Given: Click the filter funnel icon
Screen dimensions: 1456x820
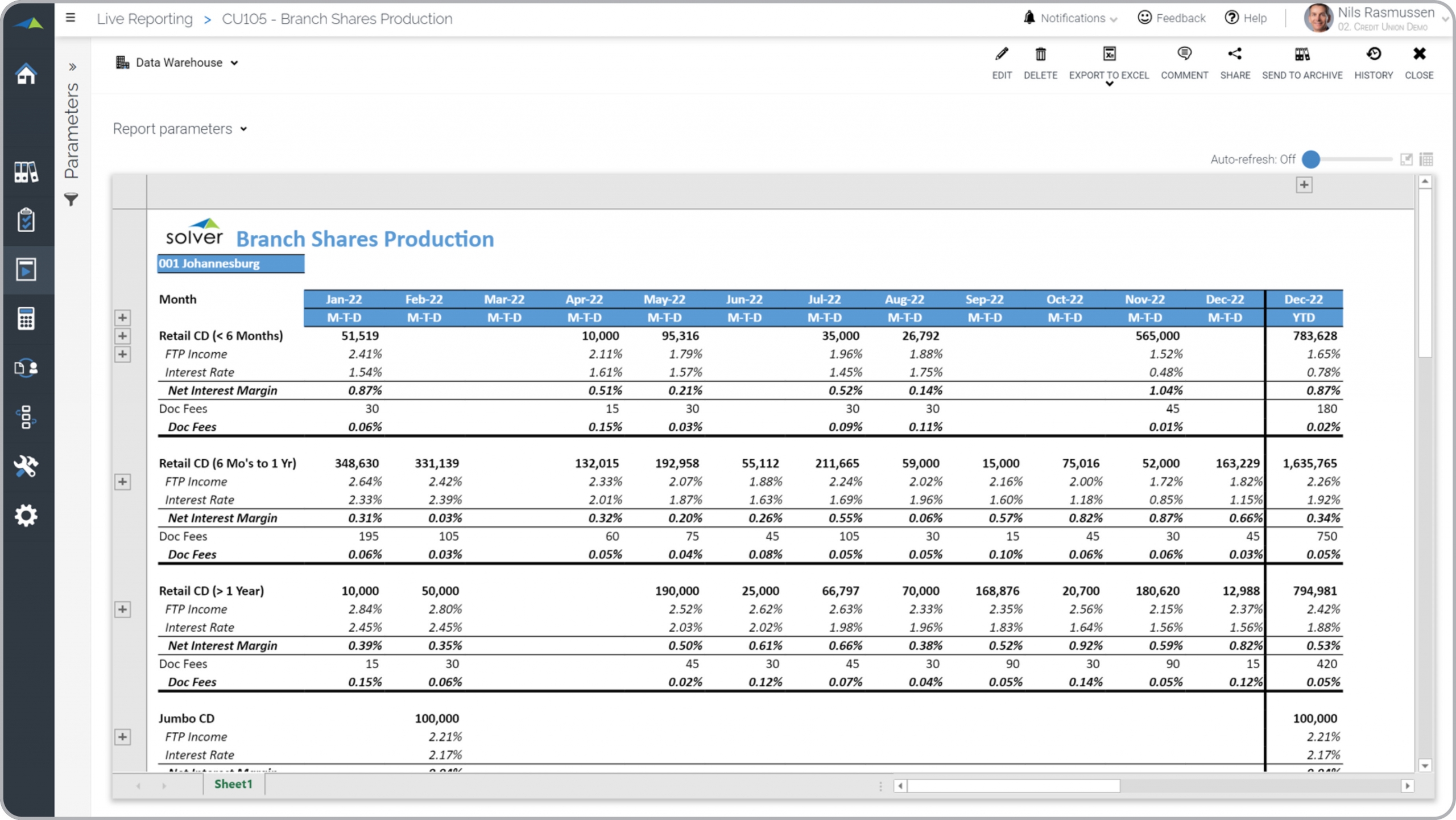Looking at the screenshot, I should 71,200.
